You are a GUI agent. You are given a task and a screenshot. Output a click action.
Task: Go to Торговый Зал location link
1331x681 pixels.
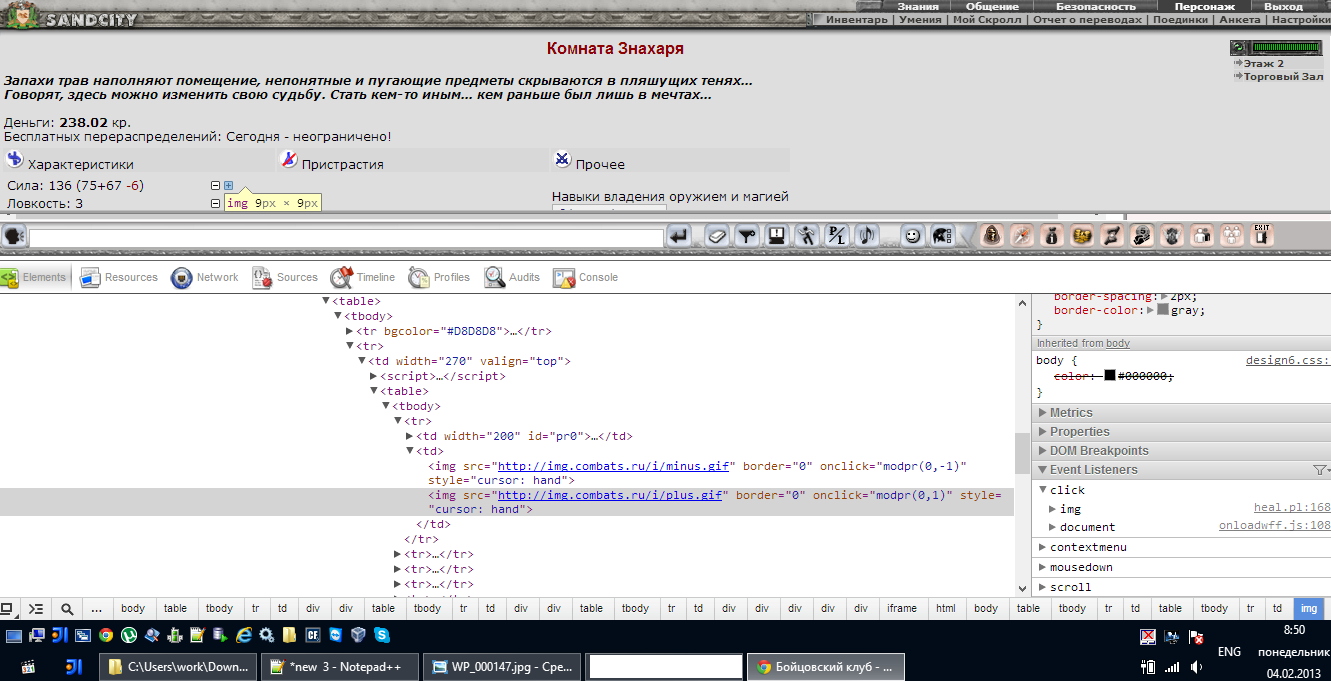1283,76
